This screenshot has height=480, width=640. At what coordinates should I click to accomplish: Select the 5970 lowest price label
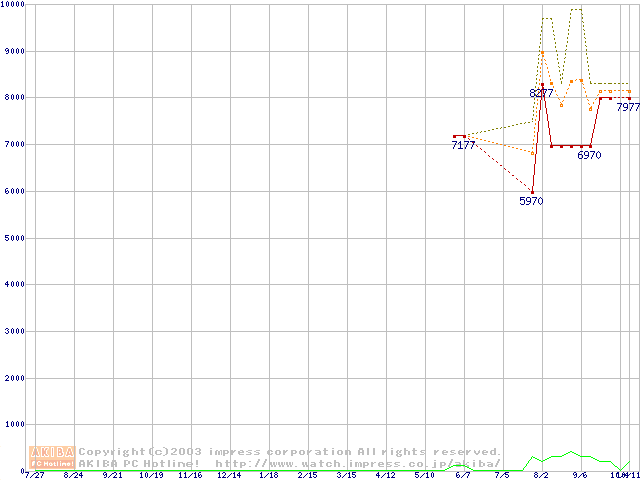[531, 201]
